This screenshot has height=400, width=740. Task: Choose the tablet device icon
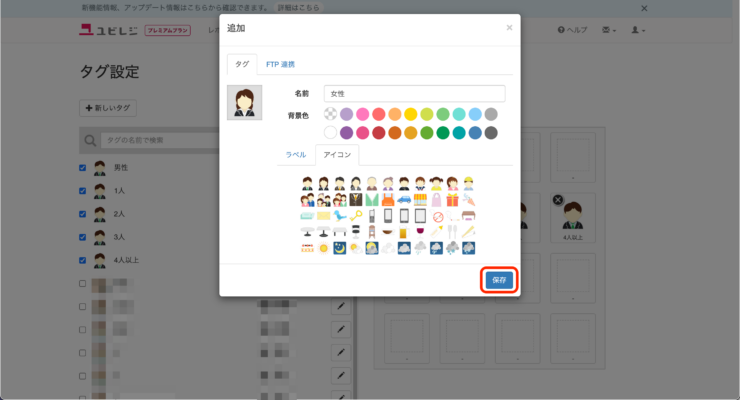coord(420,216)
